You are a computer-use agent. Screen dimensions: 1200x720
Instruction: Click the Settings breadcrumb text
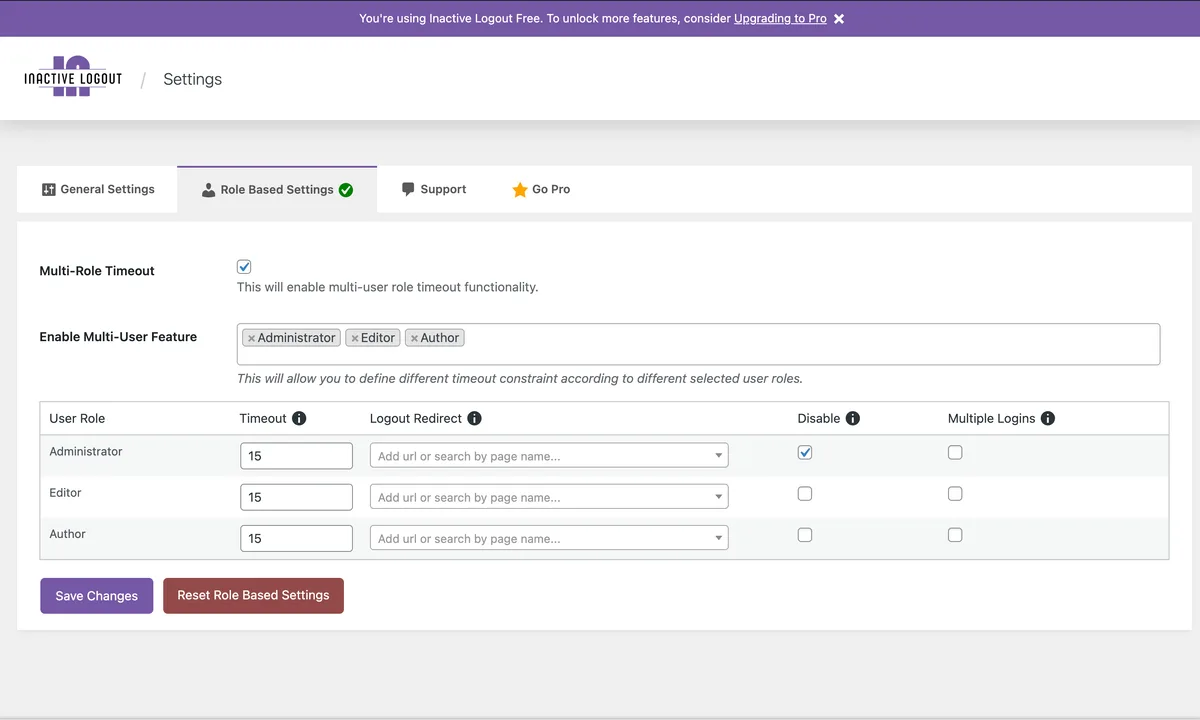[x=193, y=79]
